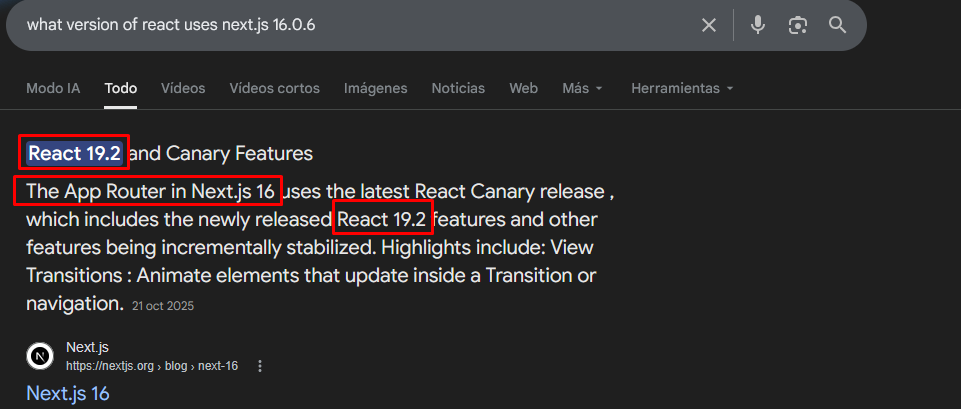The image size is (961, 409).
Task: Open the Herramientas dropdown
Action: [682, 88]
